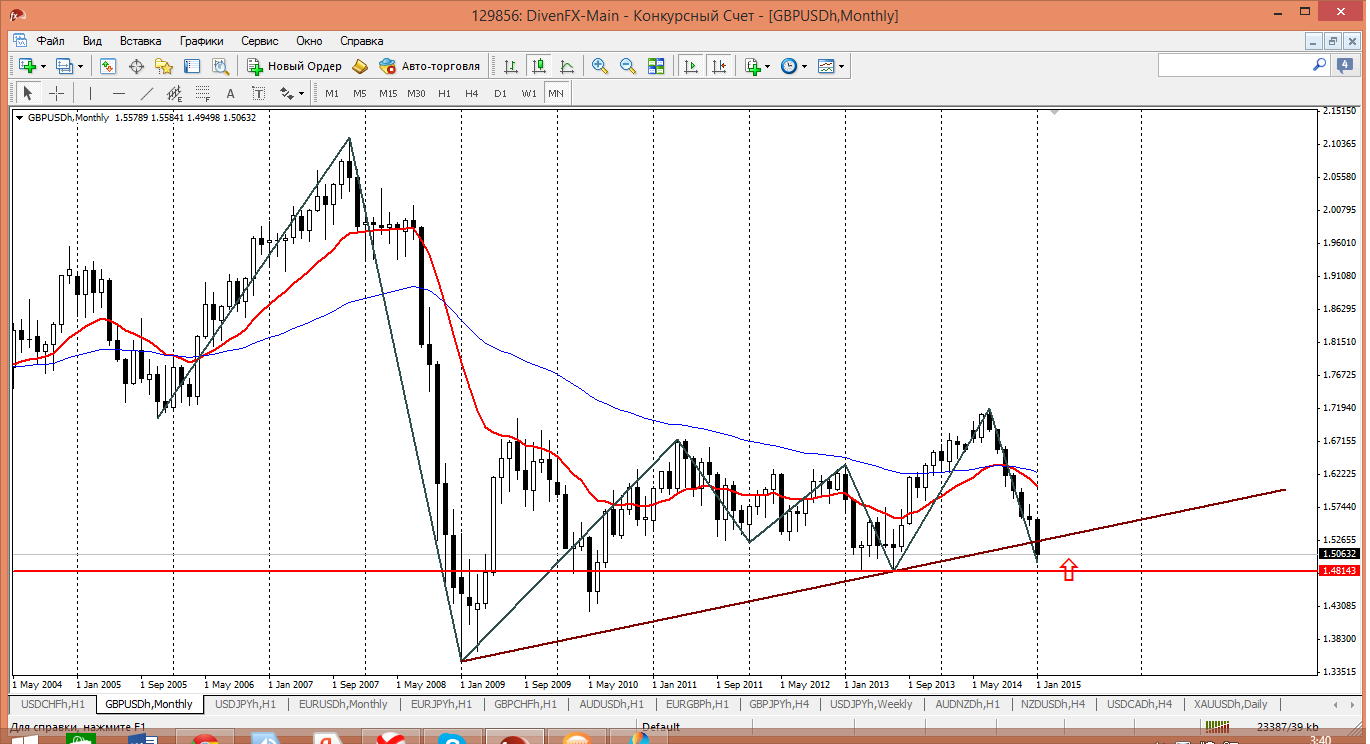Viewport: 1370px width, 744px height.
Task: Switch to M1 timeframe
Action: 332,93
